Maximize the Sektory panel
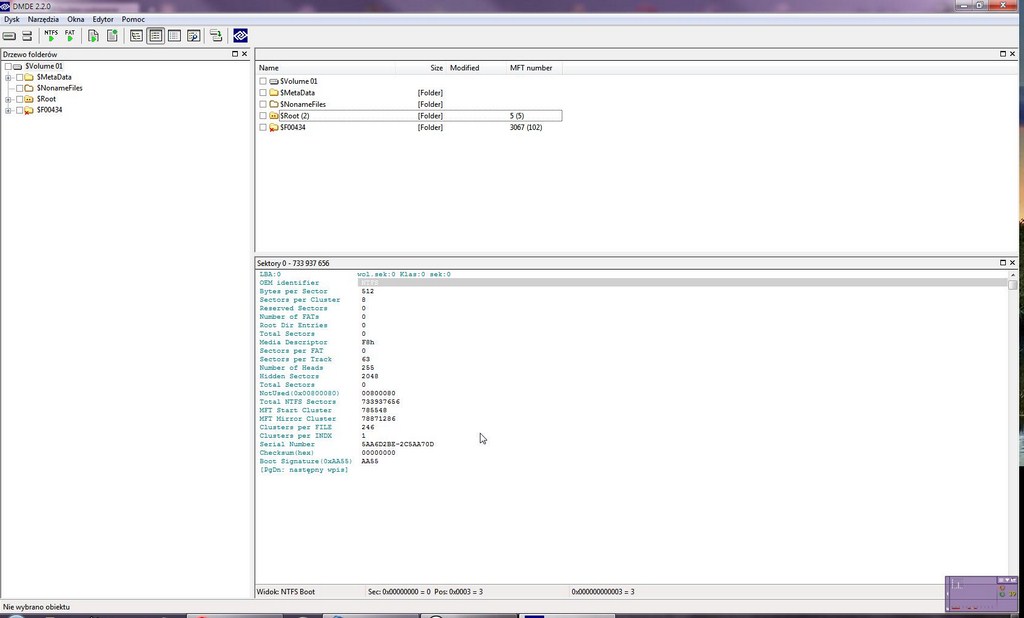 tap(1003, 263)
